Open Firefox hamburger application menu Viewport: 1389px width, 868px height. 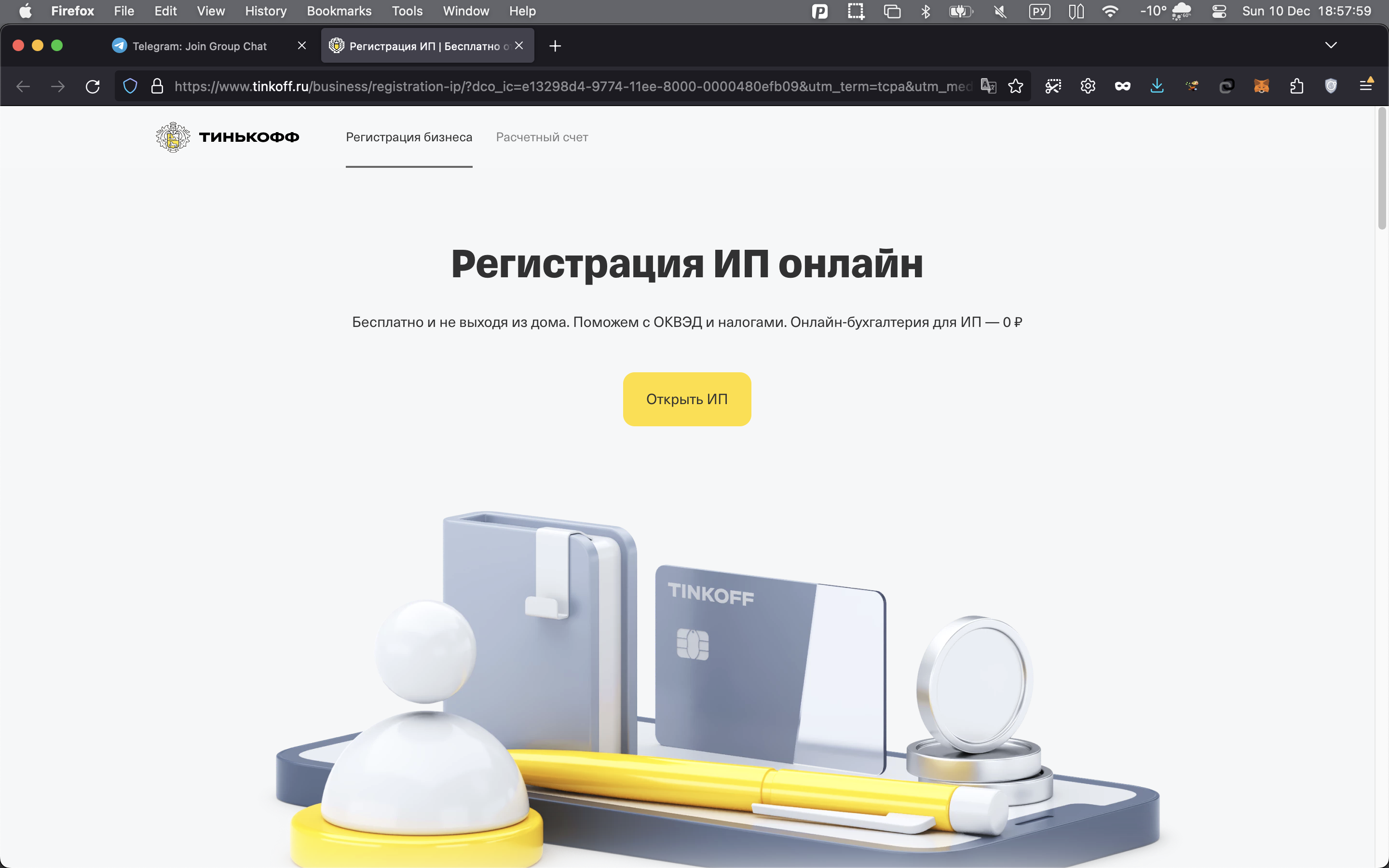(x=1365, y=86)
